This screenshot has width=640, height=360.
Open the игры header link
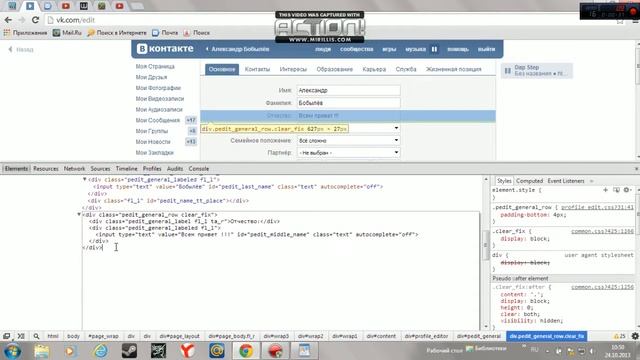pos(389,49)
